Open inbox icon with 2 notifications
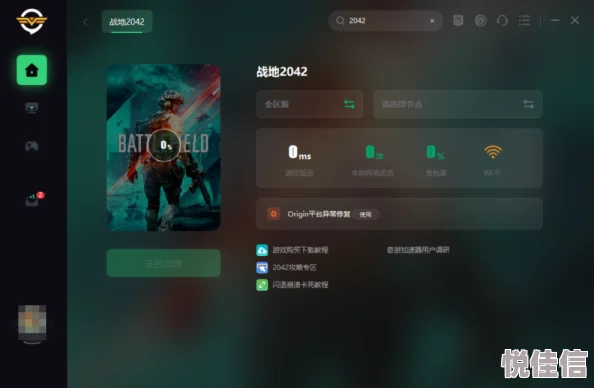This screenshot has width=594, height=388. (33, 199)
